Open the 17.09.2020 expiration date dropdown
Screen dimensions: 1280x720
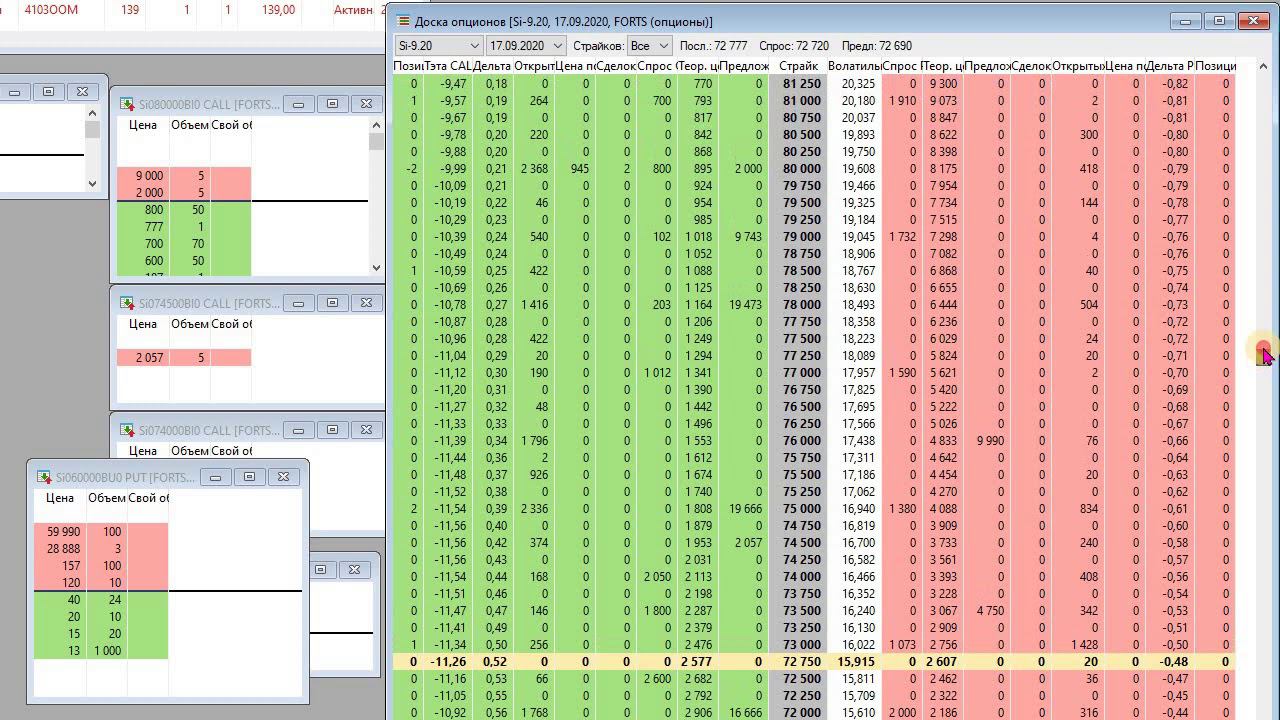pyautogui.click(x=558, y=46)
